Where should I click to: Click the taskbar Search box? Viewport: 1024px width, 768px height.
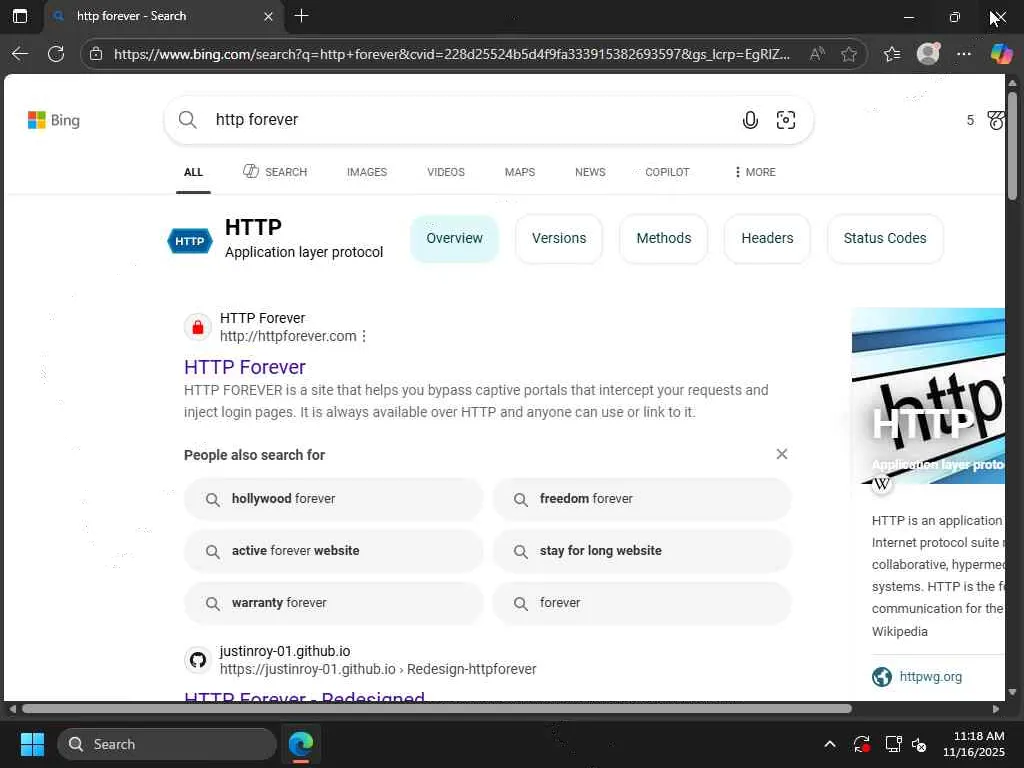[x=167, y=744]
